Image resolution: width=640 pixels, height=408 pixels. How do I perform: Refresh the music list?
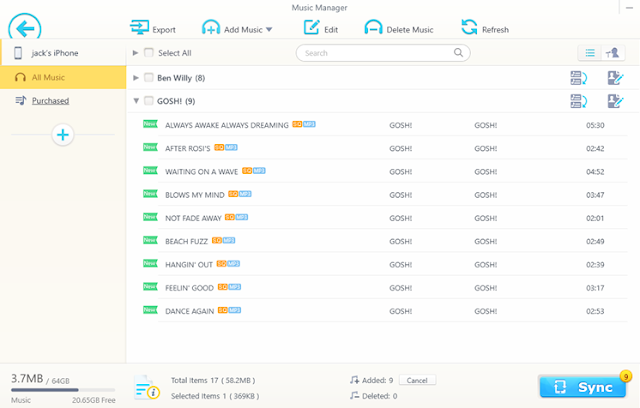pyautogui.click(x=469, y=28)
